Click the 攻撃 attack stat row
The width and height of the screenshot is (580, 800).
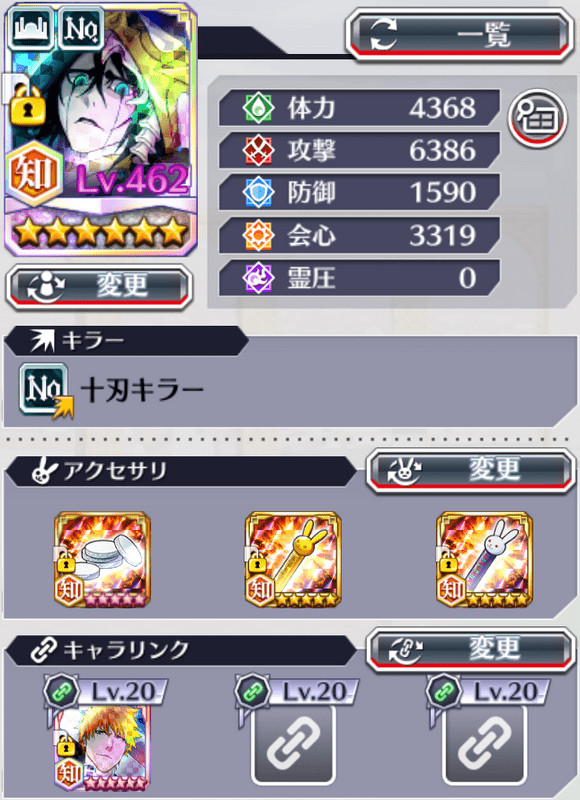click(x=359, y=151)
